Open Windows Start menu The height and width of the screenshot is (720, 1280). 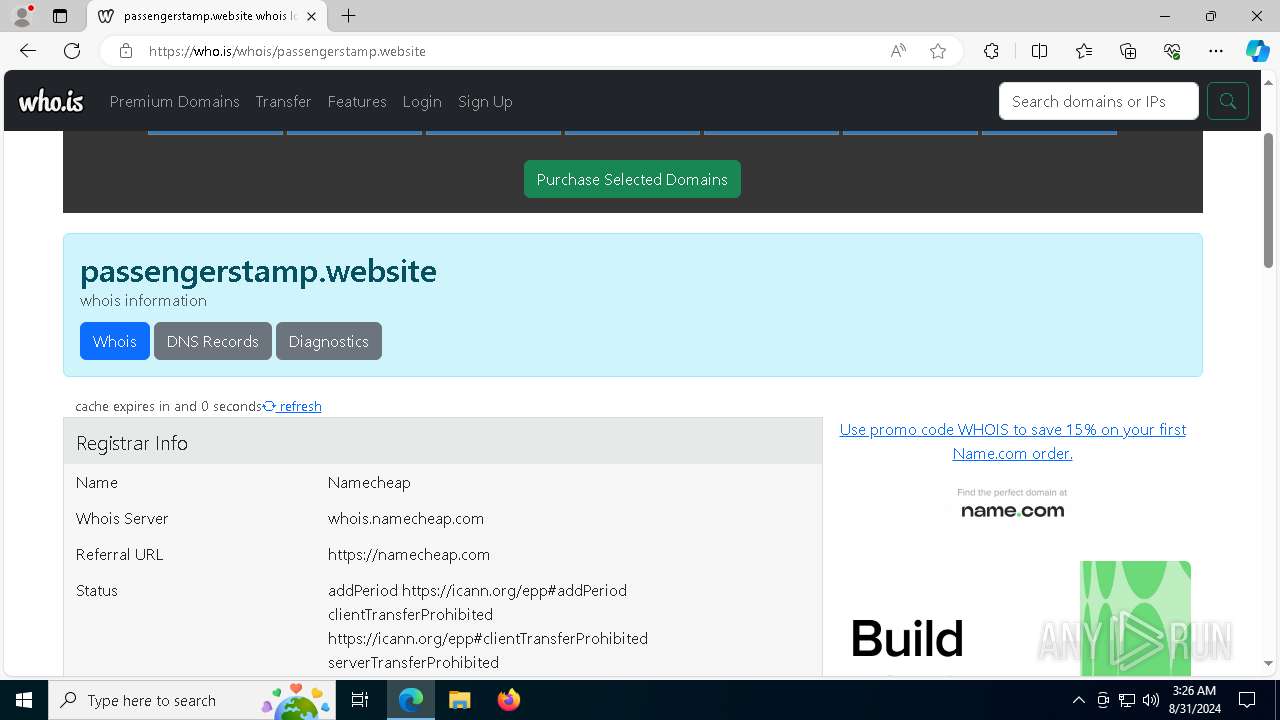(x=24, y=700)
